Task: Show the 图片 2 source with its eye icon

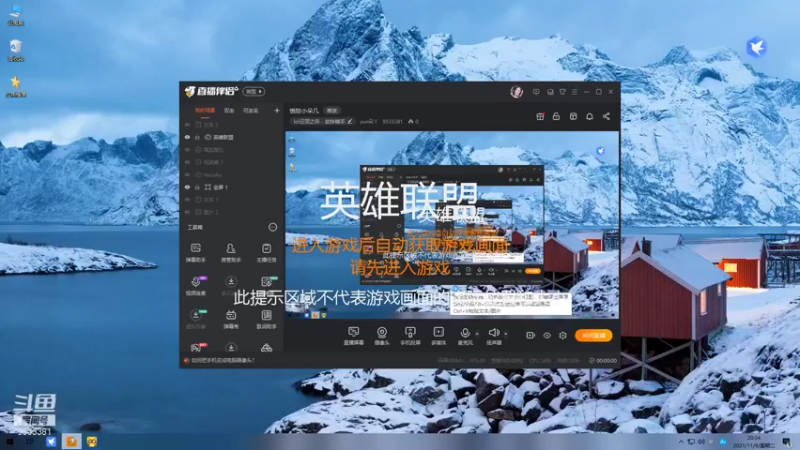Action: point(187,212)
